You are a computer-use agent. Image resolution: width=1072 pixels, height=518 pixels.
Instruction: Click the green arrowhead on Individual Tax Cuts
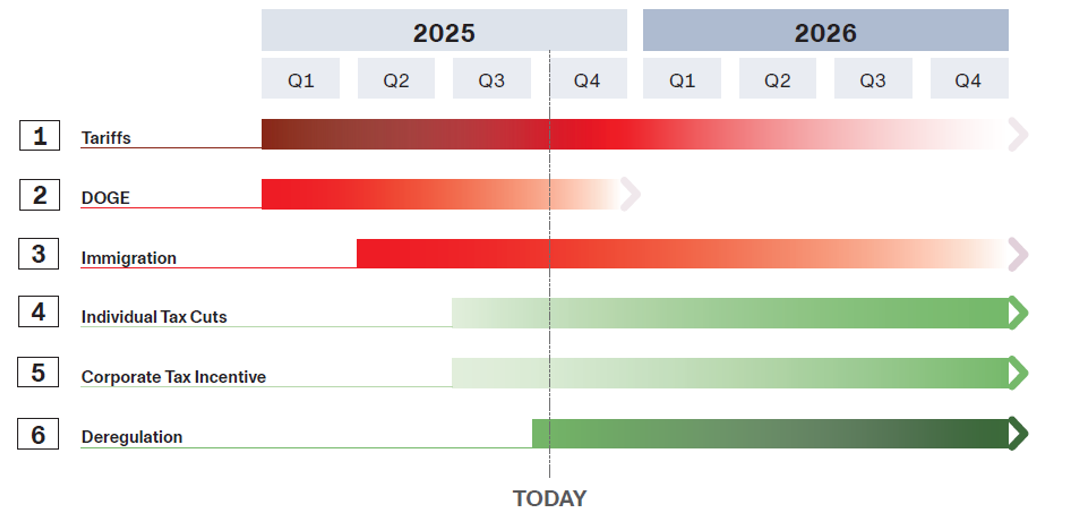coord(1018,313)
